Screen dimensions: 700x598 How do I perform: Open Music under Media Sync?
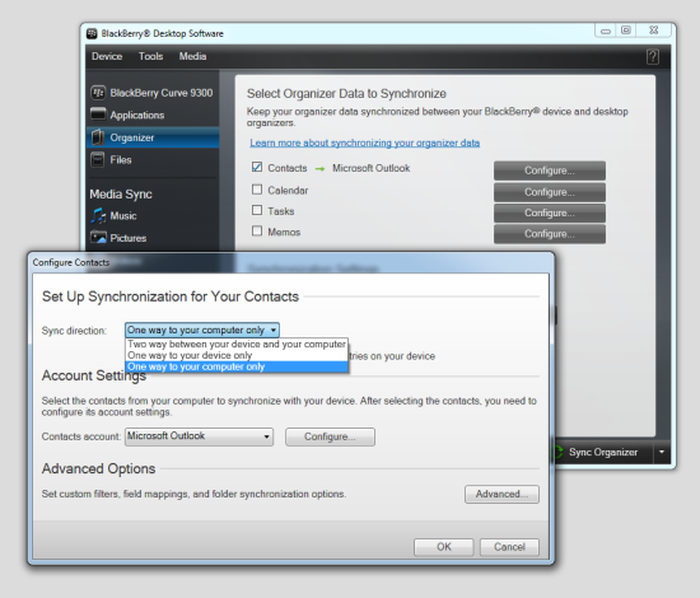point(152,216)
